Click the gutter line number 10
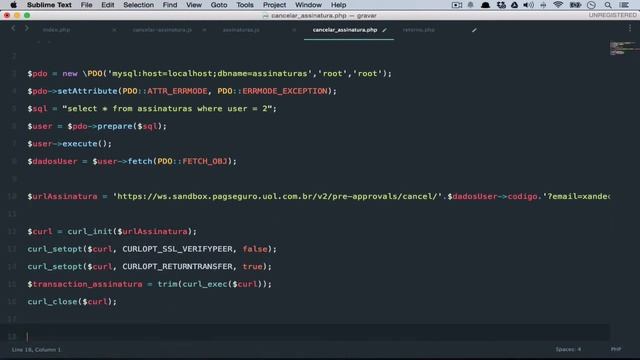 12,196
